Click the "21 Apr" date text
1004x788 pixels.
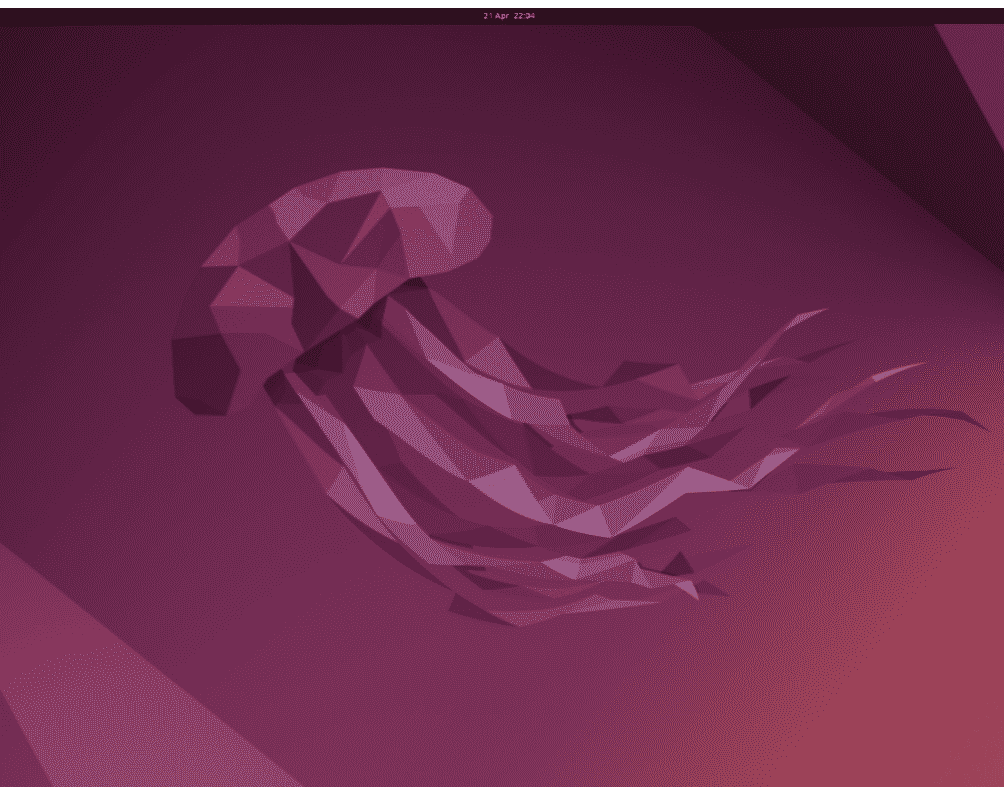[496, 16]
